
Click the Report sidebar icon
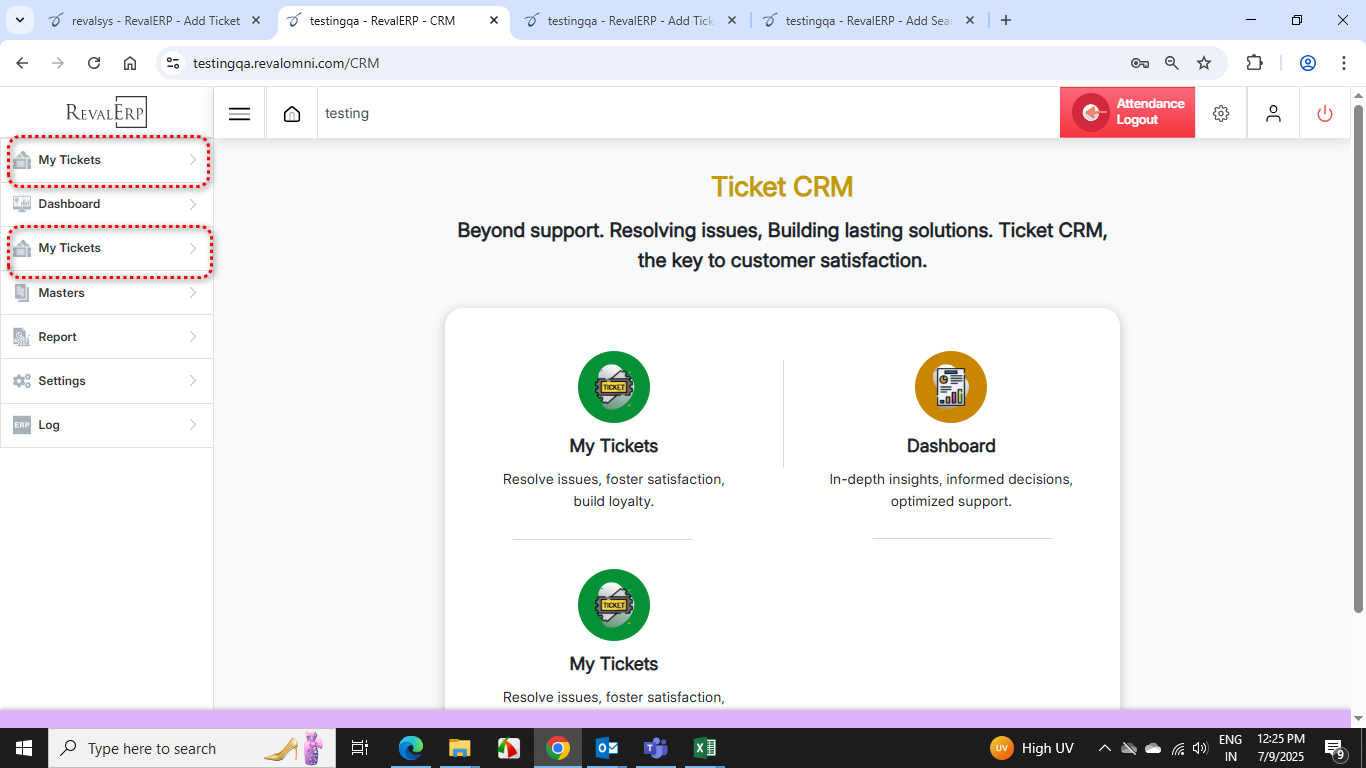(22, 337)
